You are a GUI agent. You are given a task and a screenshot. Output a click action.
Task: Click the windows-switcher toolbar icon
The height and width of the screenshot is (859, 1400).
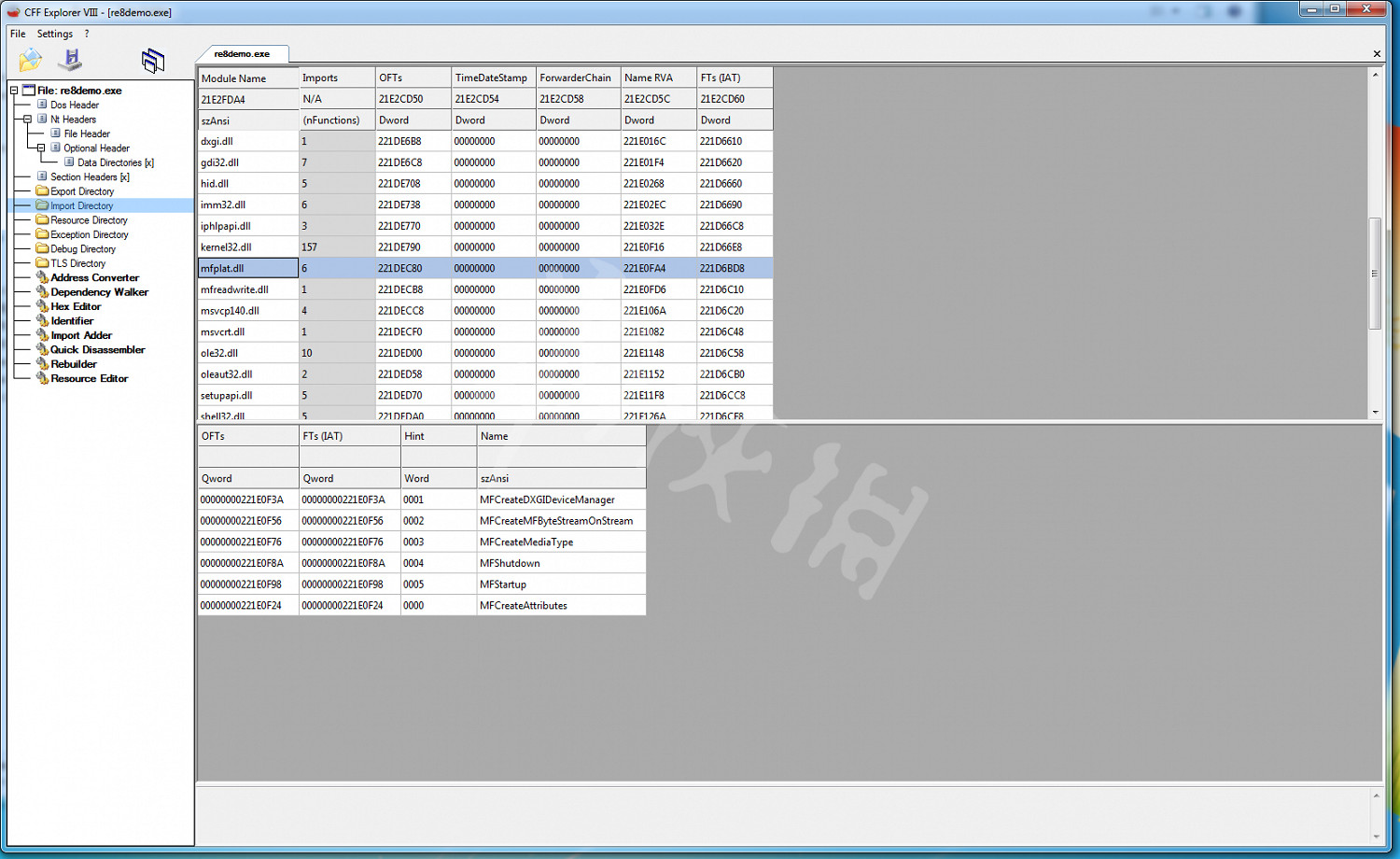[x=152, y=59]
